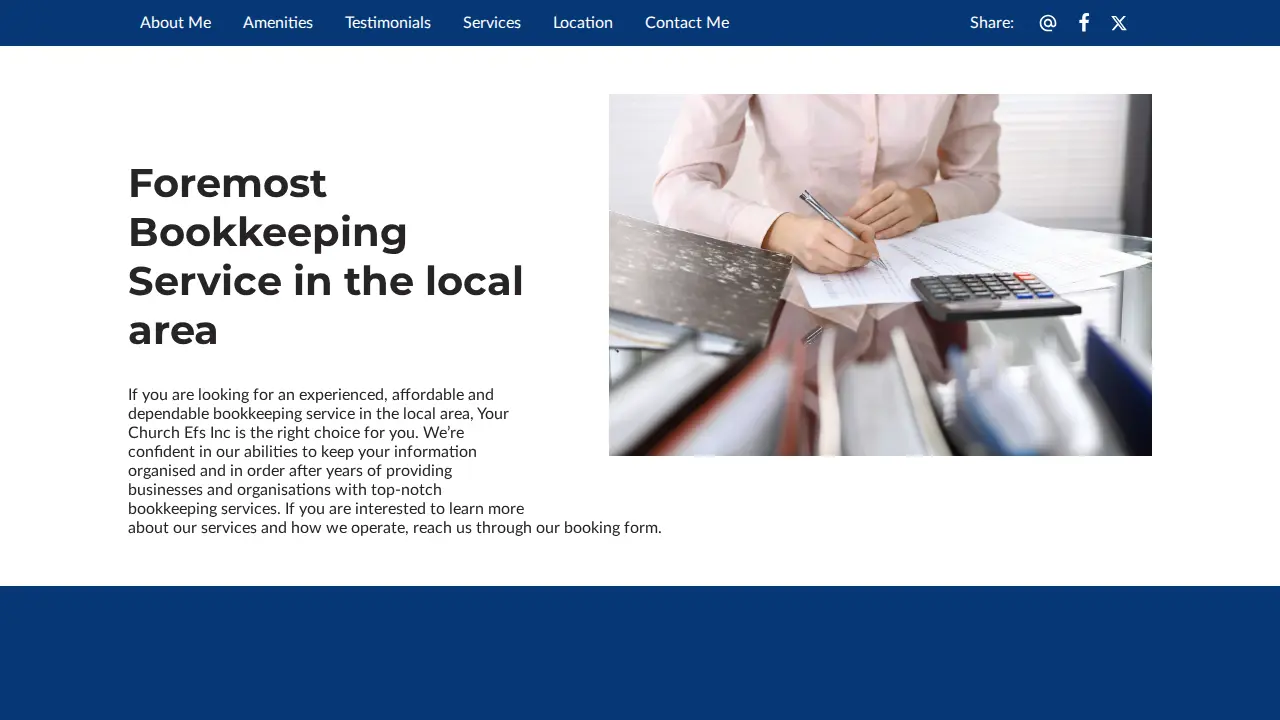Share this page on Facebook
Viewport: 1280px width, 720px height.
pos(1084,22)
